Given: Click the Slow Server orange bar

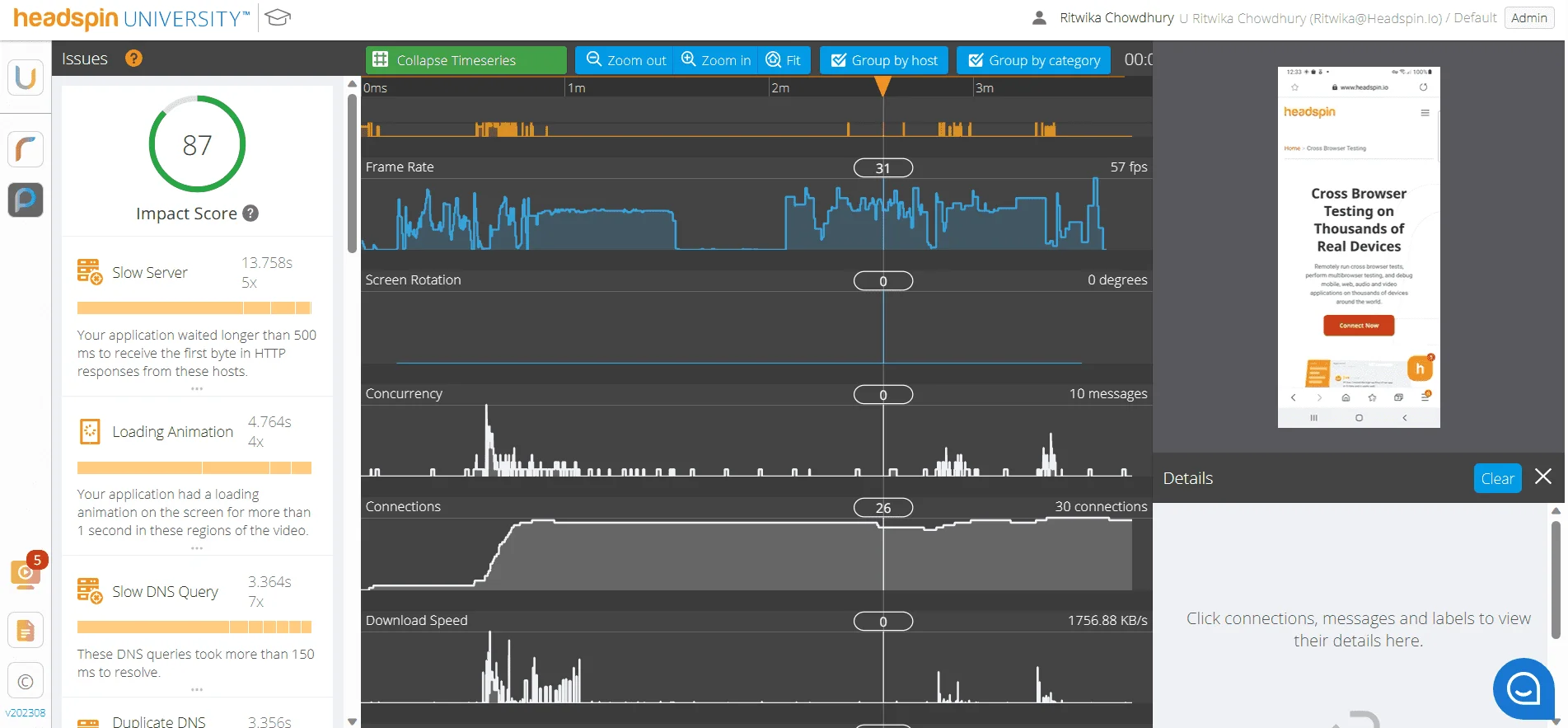Looking at the screenshot, I should coord(194,308).
